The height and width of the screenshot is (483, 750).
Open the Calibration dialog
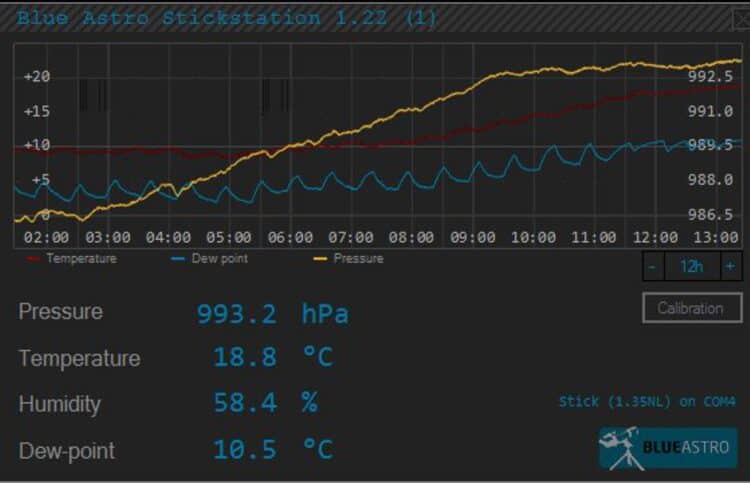click(x=692, y=308)
